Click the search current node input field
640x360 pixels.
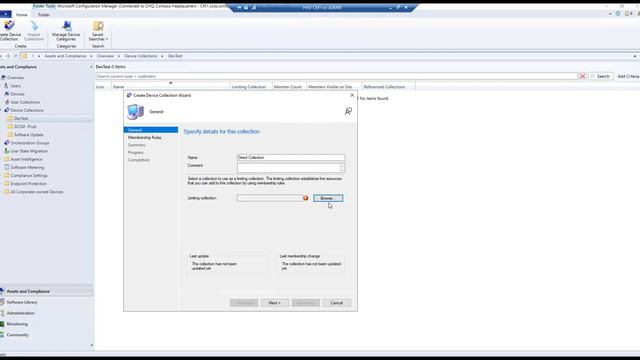pyautogui.click(x=336, y=76)
